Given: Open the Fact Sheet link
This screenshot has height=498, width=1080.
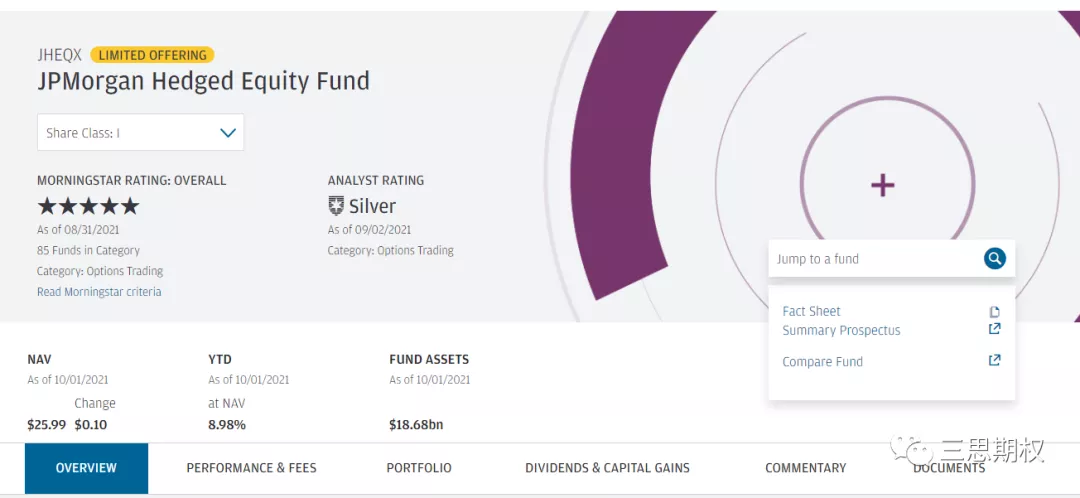Looking at the screenshot, I should click(x=811, y=311).
